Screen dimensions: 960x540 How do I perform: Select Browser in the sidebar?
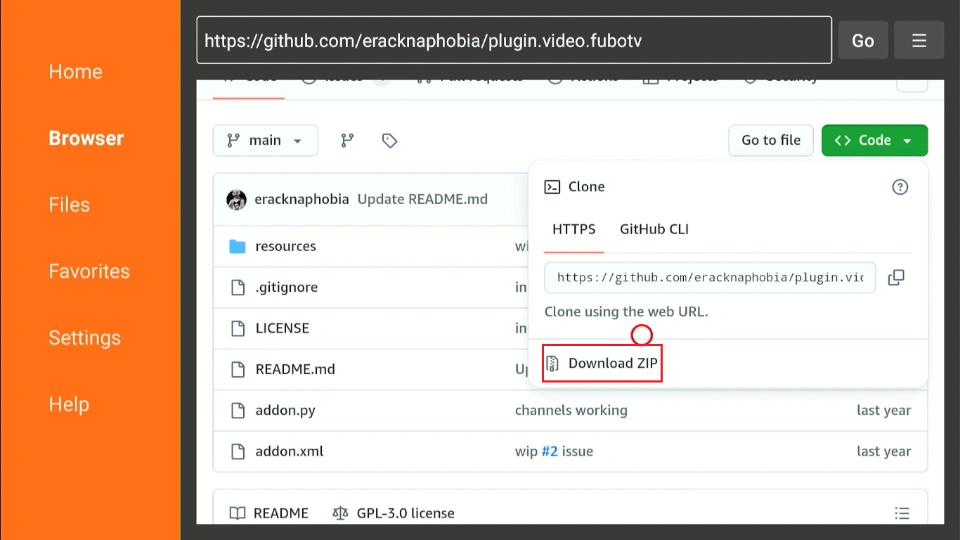pyautogui.click(x=86, y=138)
